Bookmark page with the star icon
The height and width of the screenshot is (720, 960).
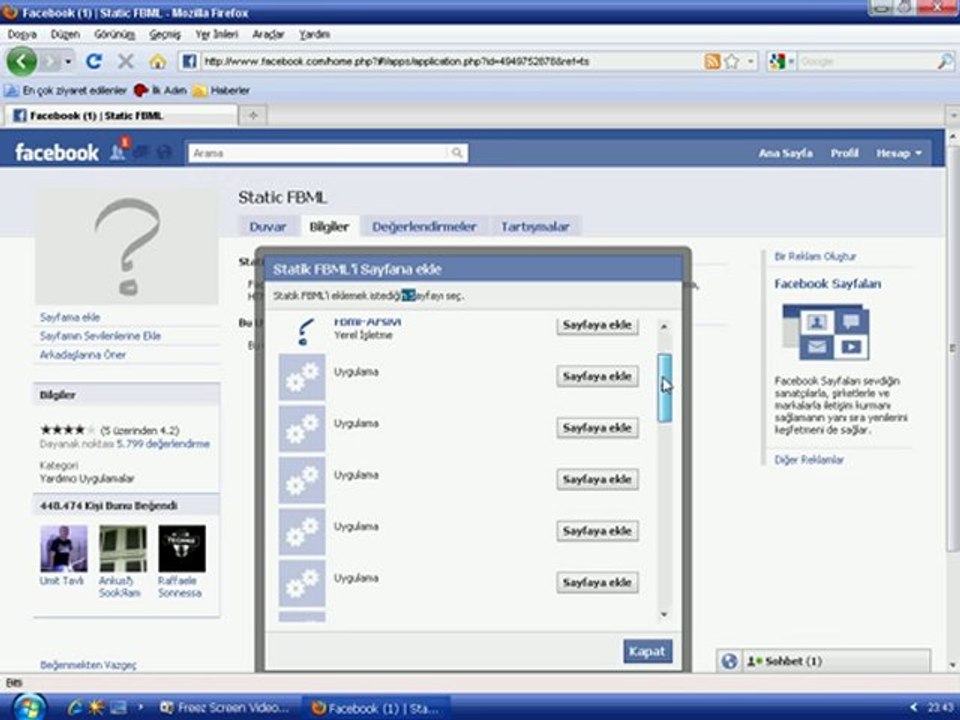(x=732, y=61)
